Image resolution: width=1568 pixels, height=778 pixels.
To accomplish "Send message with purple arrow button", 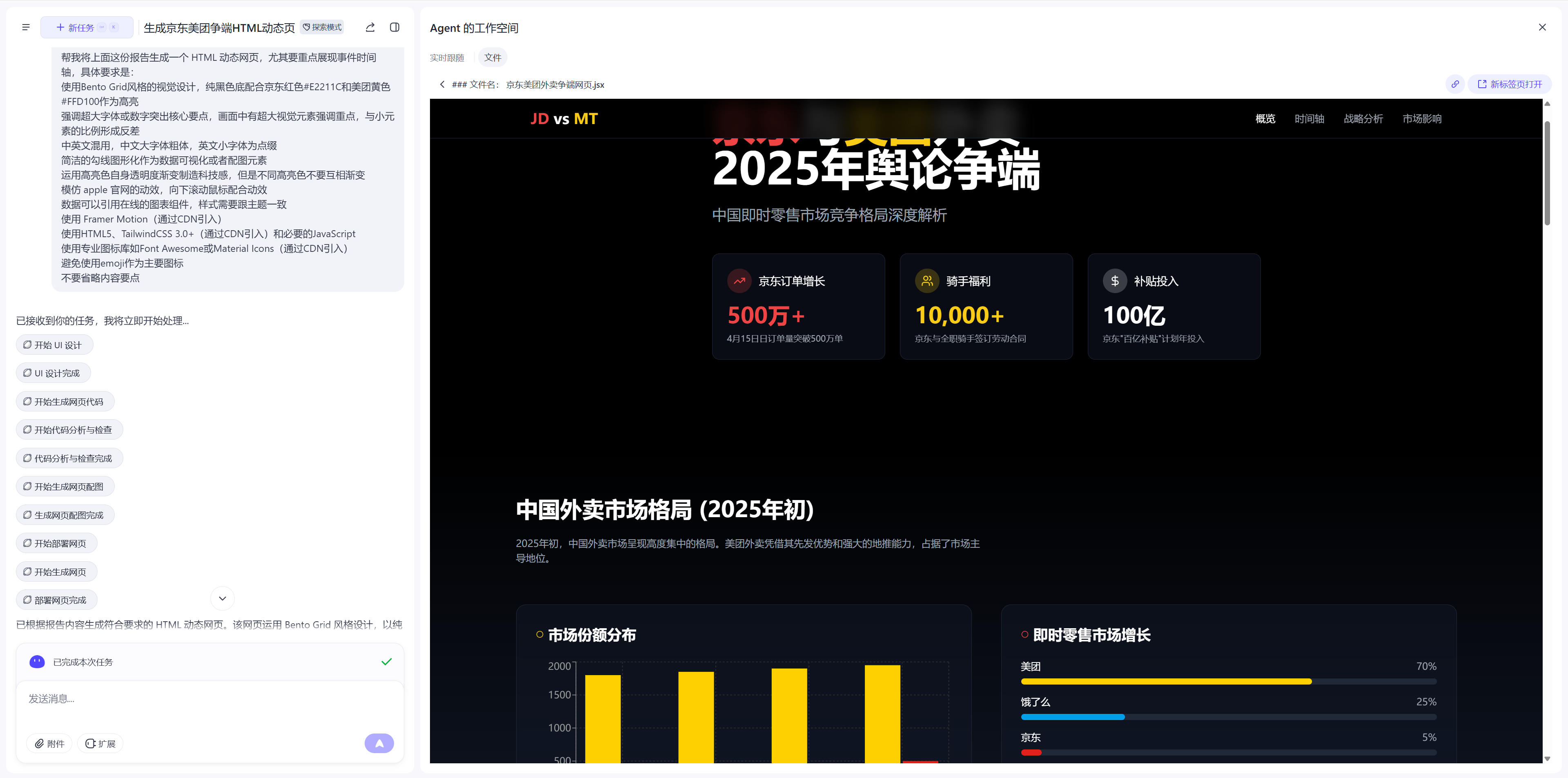I will [x=379, y=743].
